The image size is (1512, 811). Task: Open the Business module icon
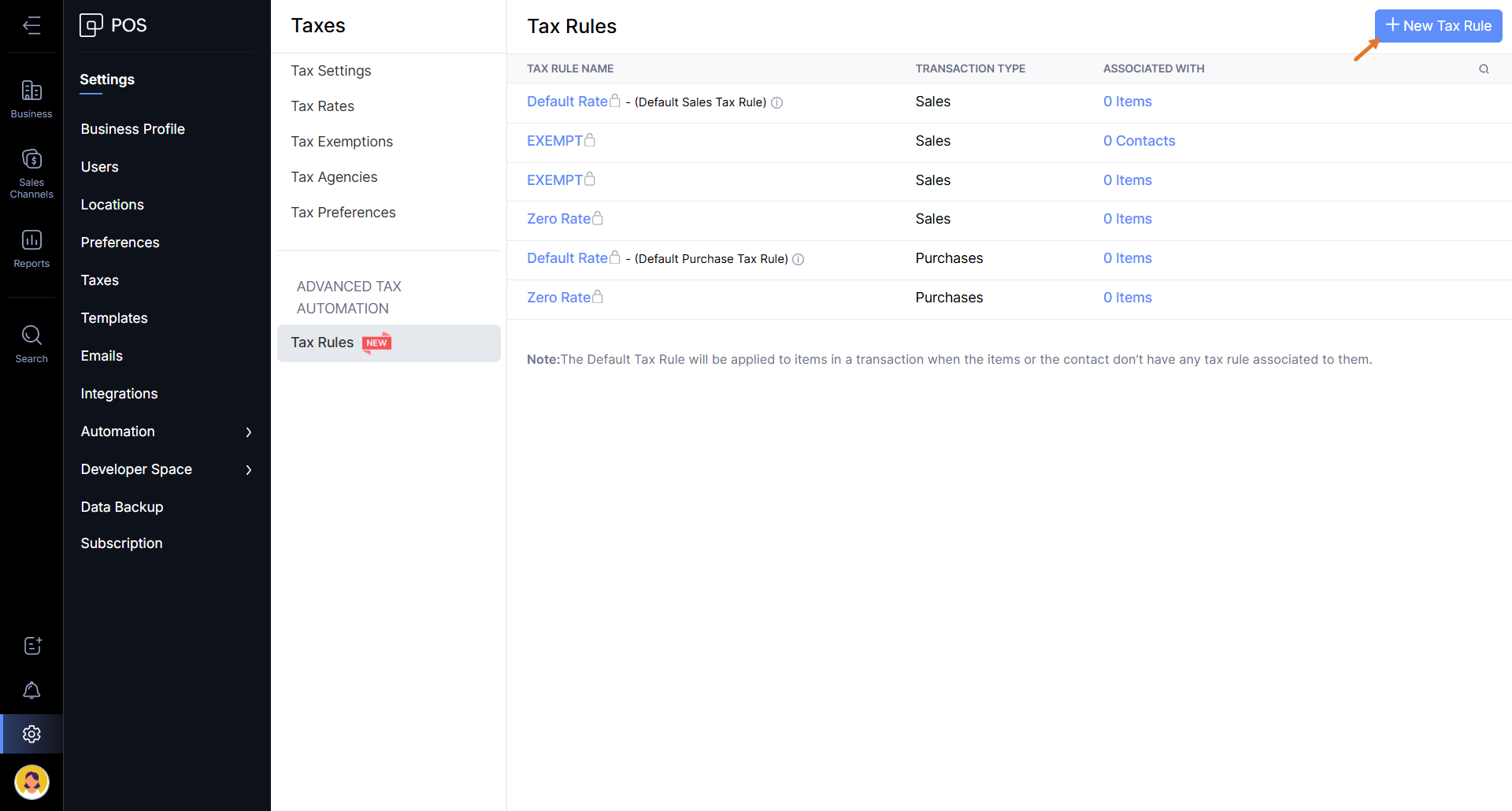31,99
